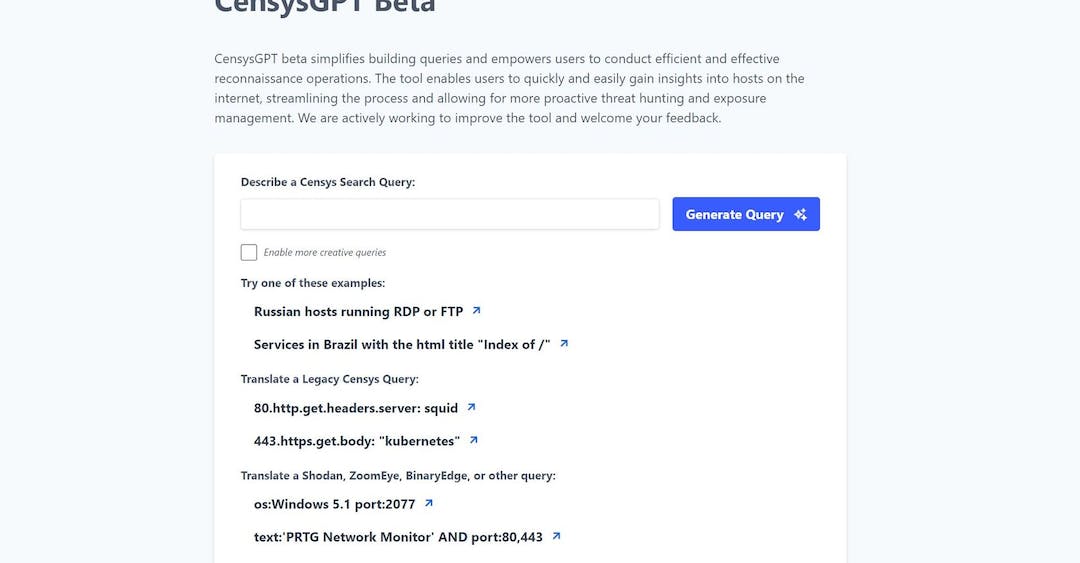Click arrow icon beside Russian hosts RDP example
The height and width of the screenshot is (563, 1080).
(x=476, y=311)
